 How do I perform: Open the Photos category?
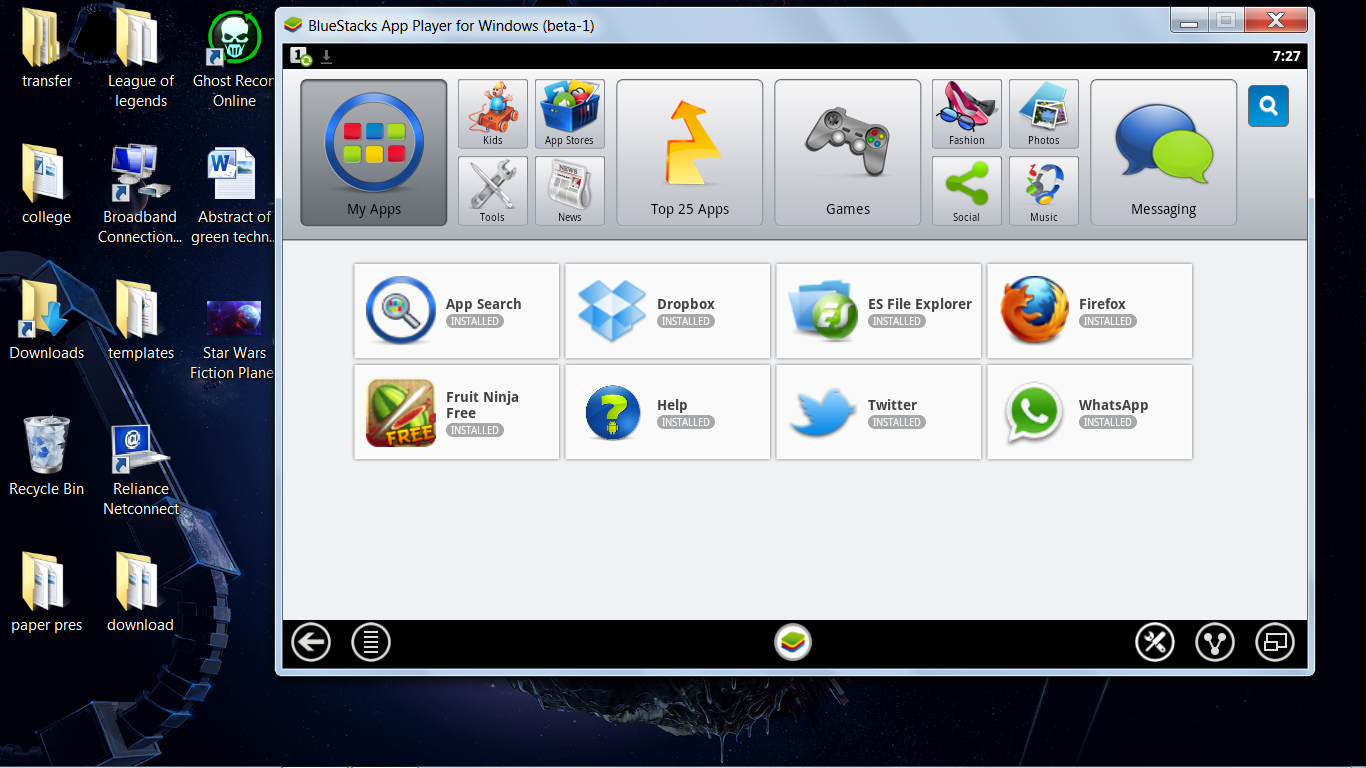tap(1043, 112)
